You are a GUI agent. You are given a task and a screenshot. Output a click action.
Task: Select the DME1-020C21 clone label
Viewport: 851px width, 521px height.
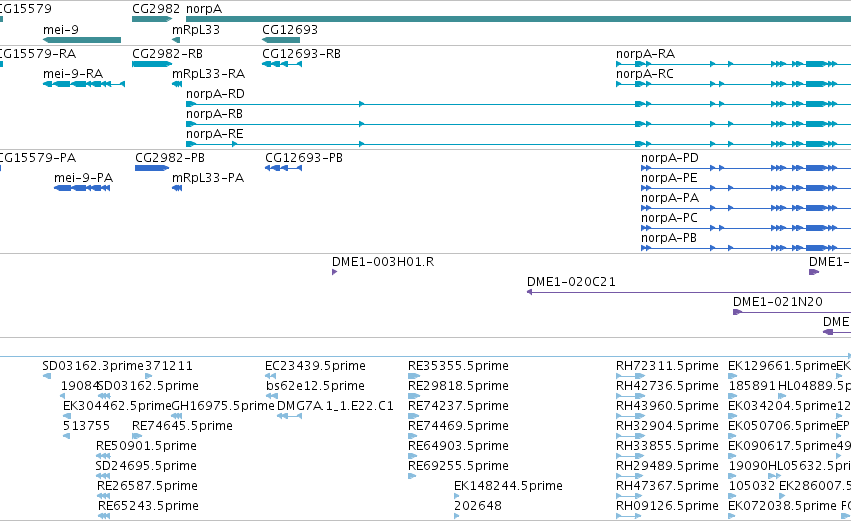click(571, 282)
